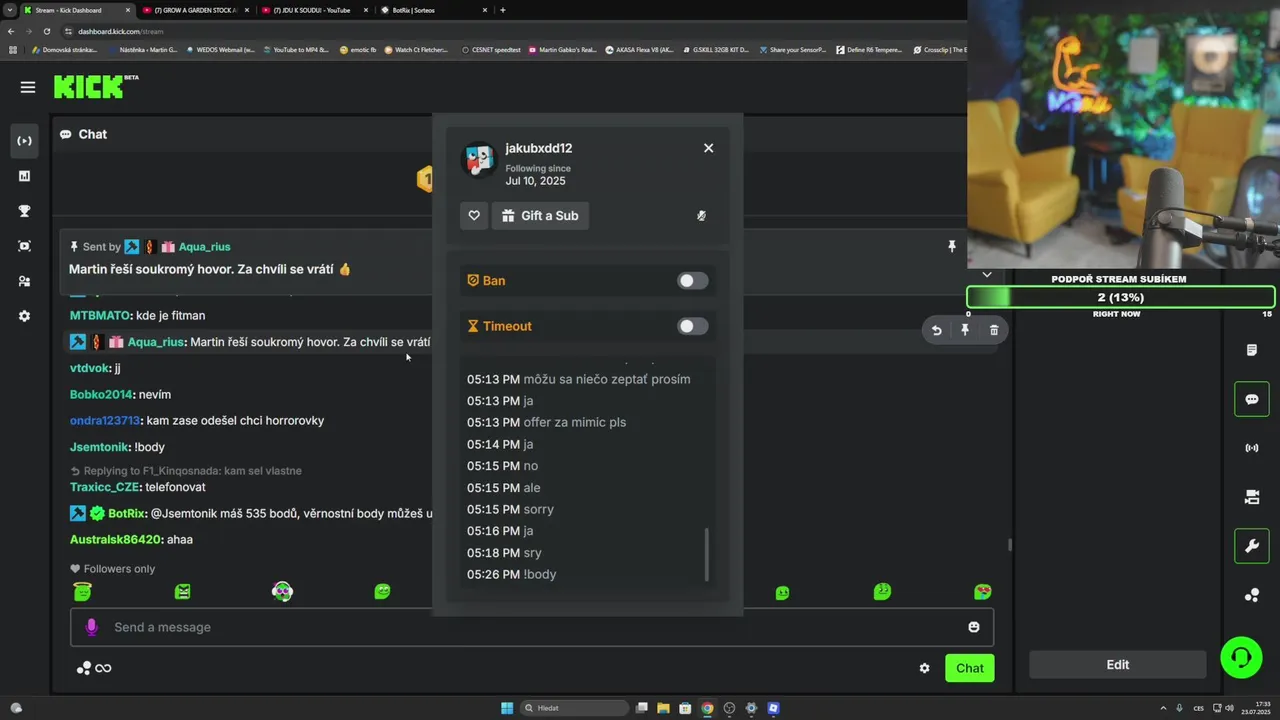
Task: Open Australsk86420 username in chat
Action: [116, 539]
